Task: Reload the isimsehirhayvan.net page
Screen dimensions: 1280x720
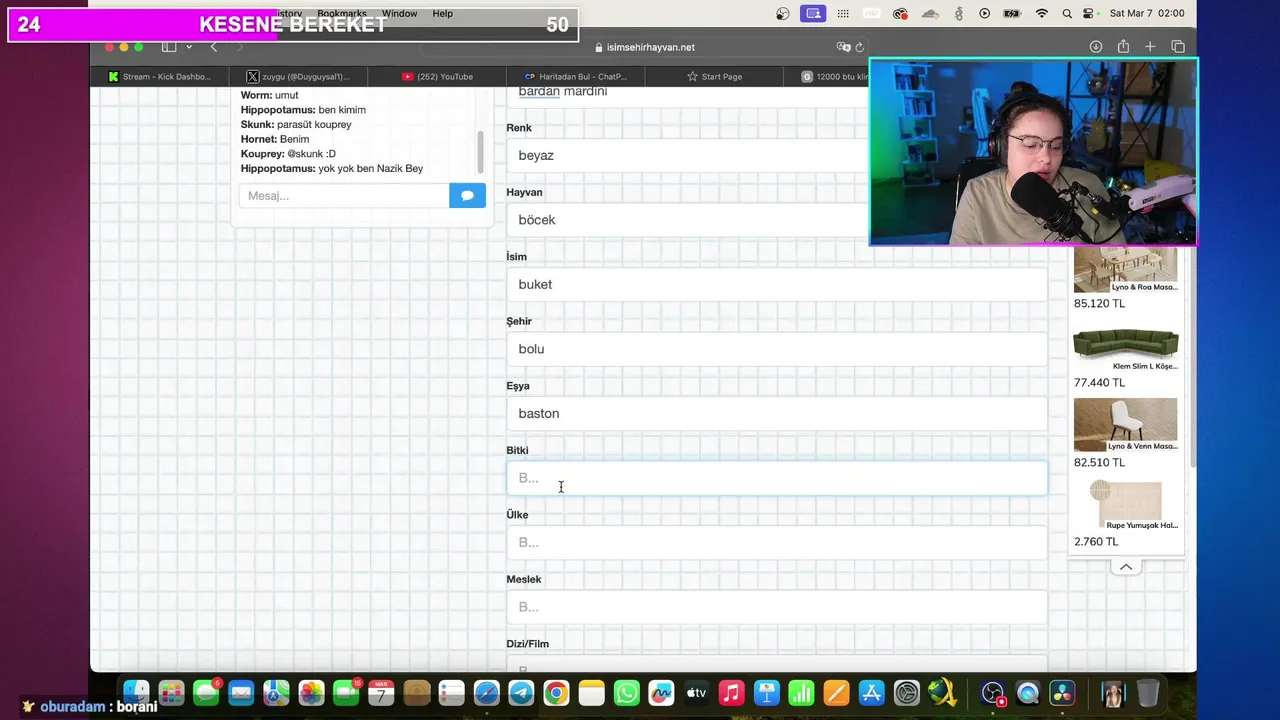Action: pos(859,47)
